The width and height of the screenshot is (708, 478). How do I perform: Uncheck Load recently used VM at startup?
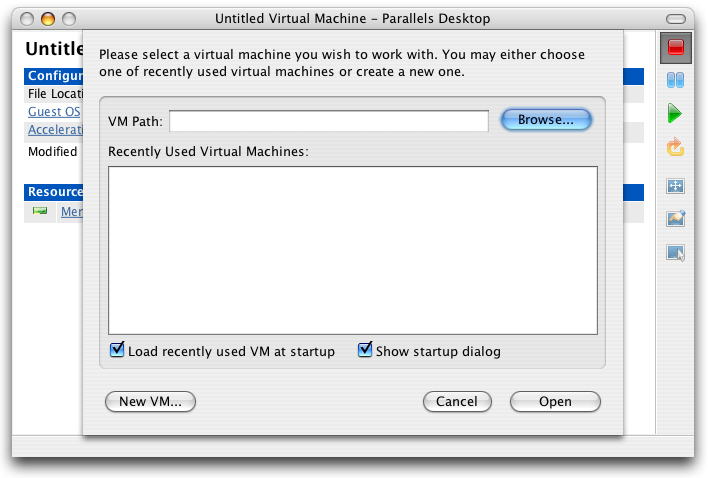click(x=117, y=350)
